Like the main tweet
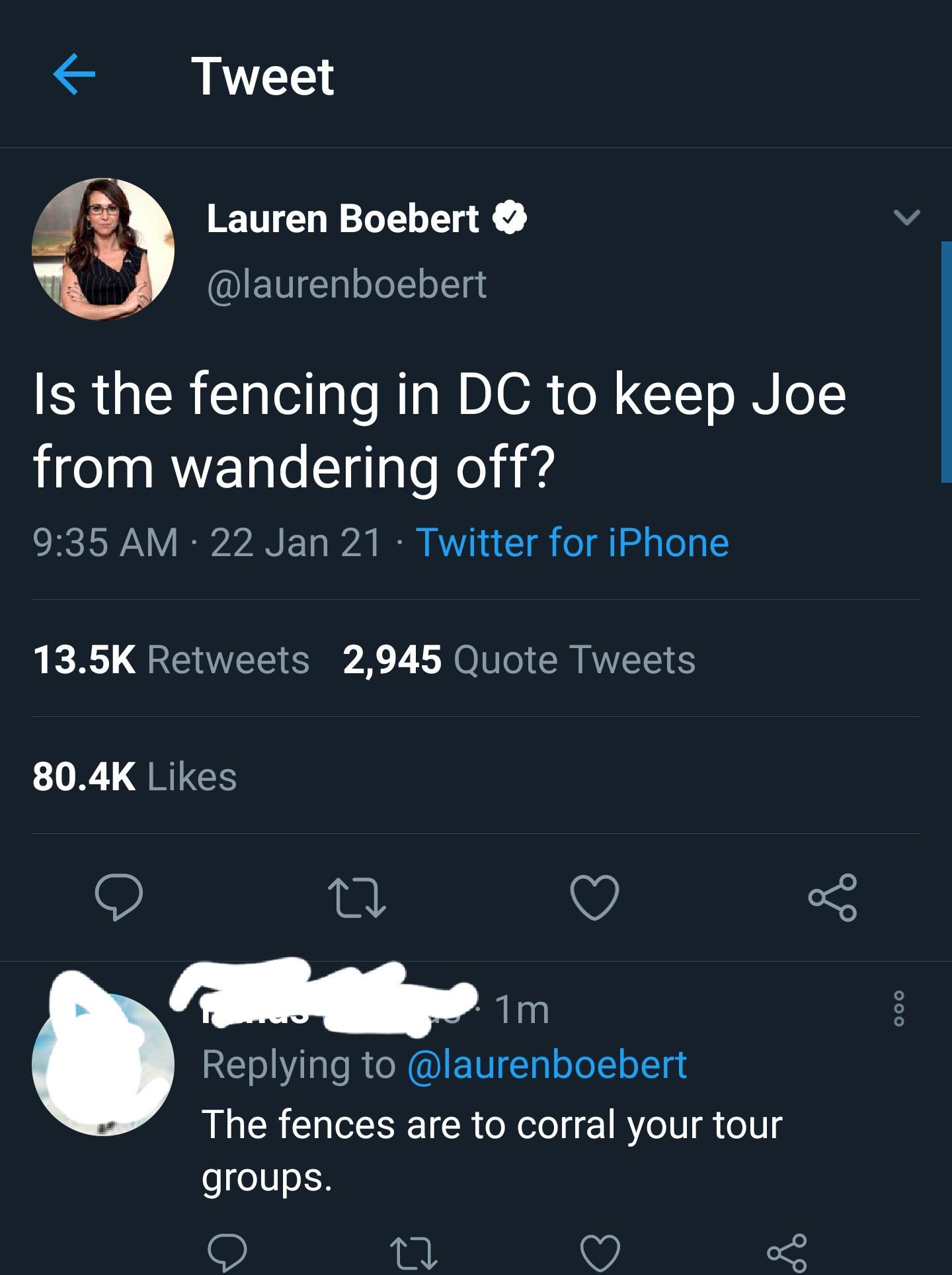 coord(594,897)
